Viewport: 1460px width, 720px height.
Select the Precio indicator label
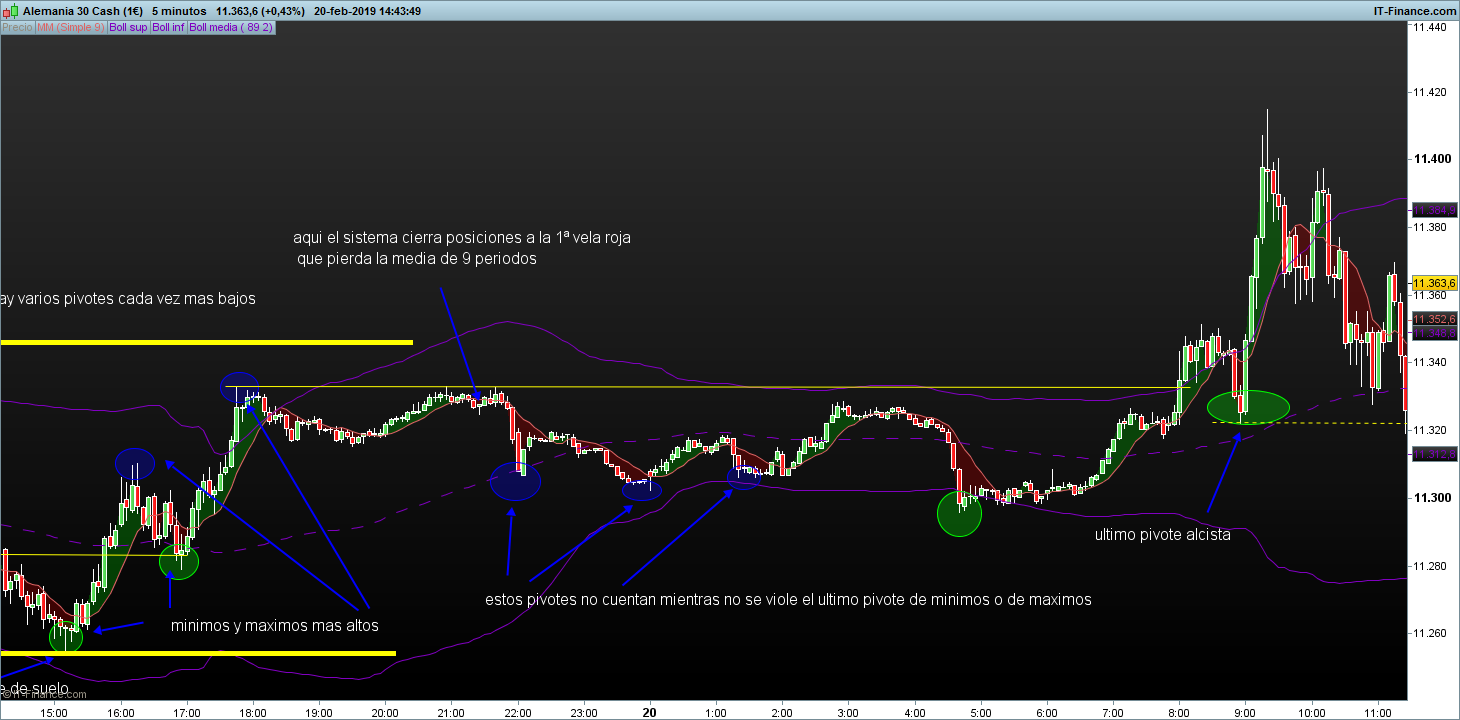coord(17,27)
